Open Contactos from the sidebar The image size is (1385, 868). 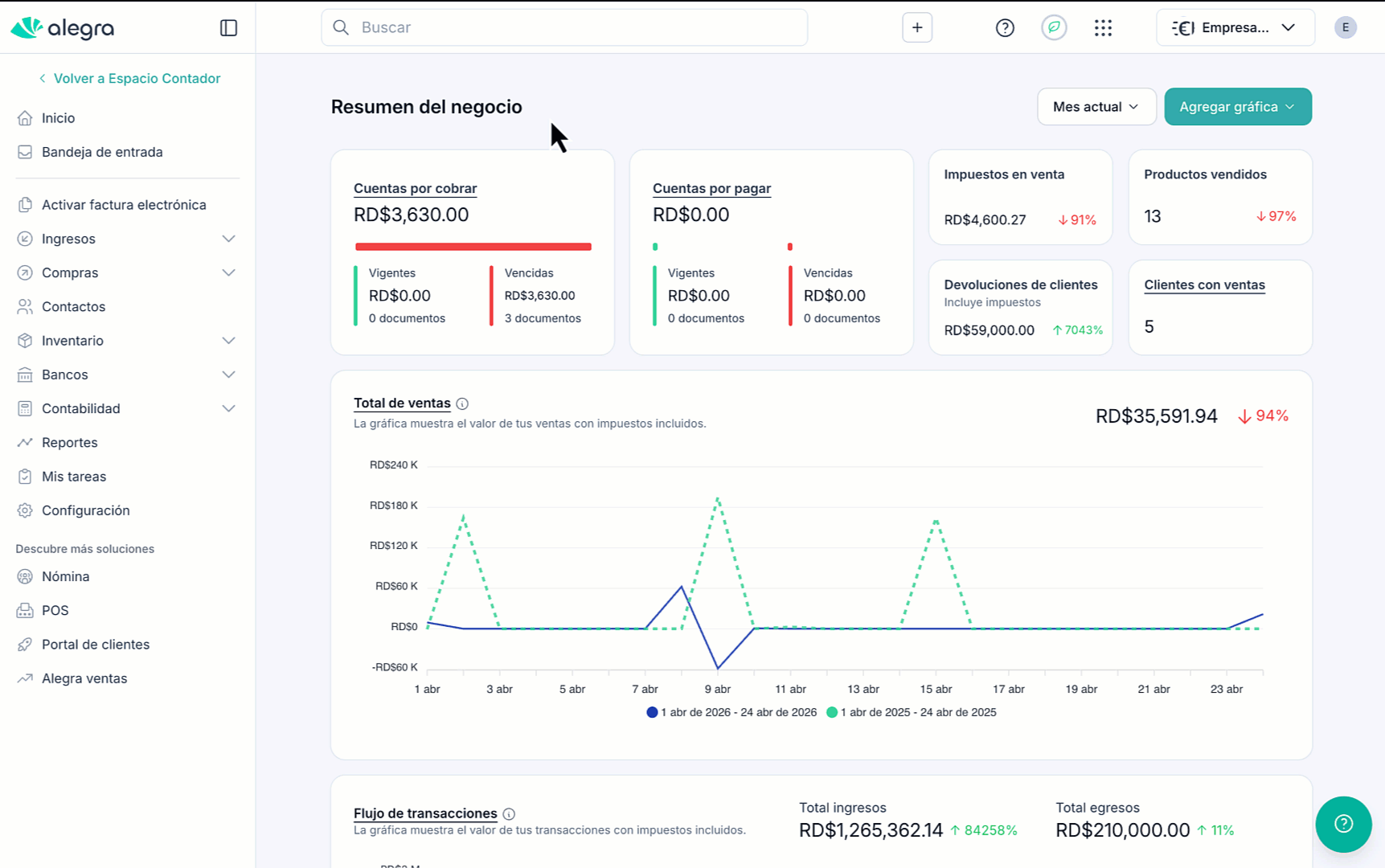pyautogui.click(x=73, y=307)
